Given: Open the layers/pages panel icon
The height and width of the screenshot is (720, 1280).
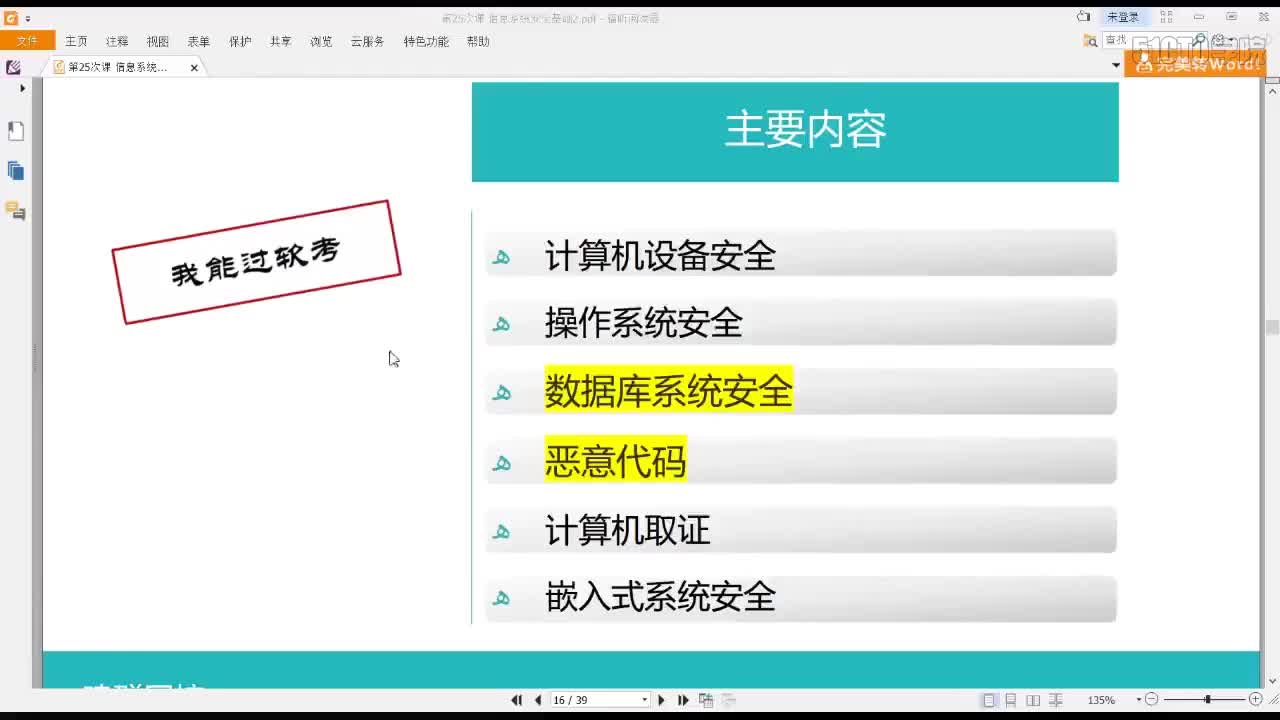Looking at the screenshot, I should [15, 171].
